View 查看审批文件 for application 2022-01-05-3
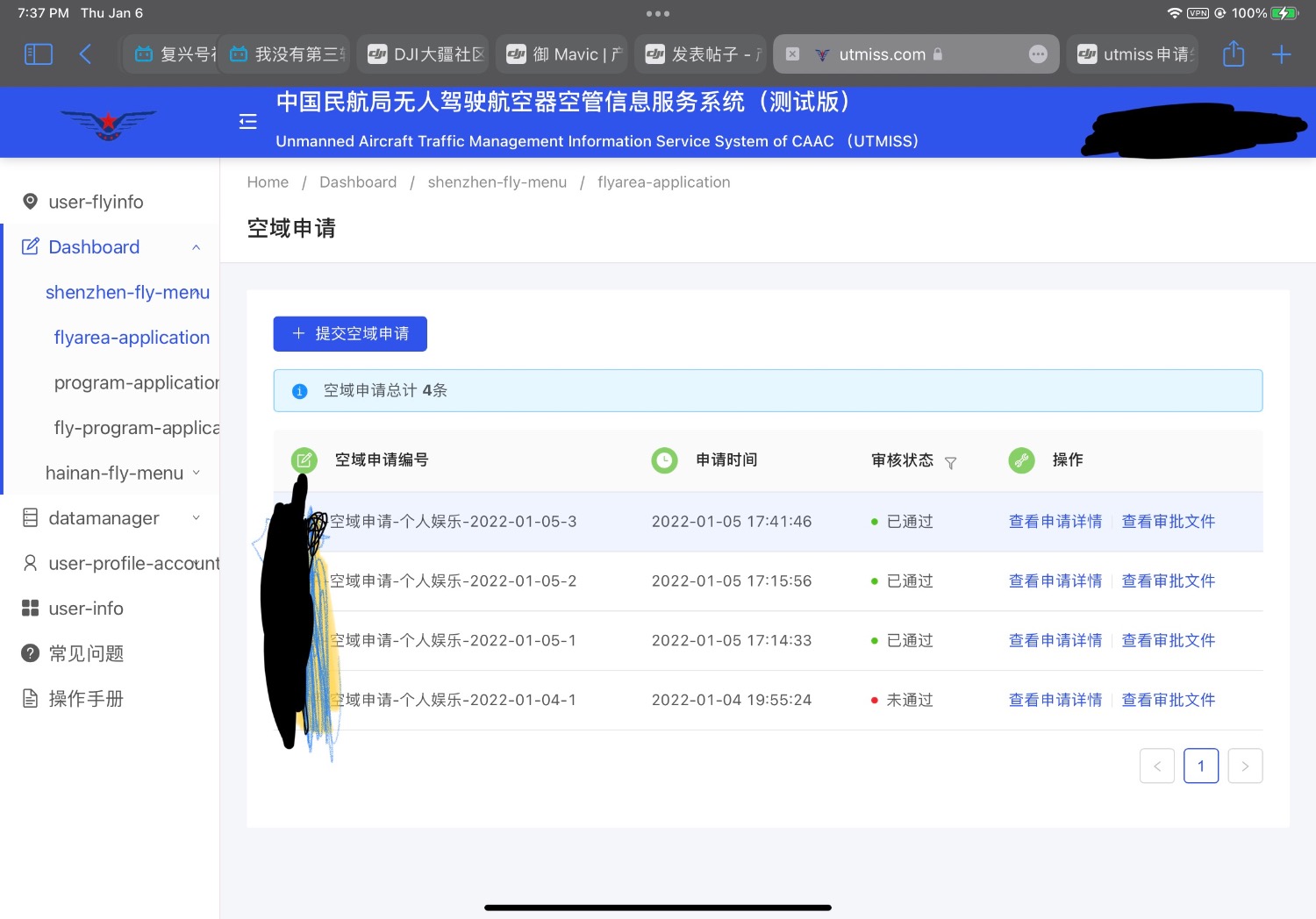Viewport: 1316px width, 919px height. 1169,522
